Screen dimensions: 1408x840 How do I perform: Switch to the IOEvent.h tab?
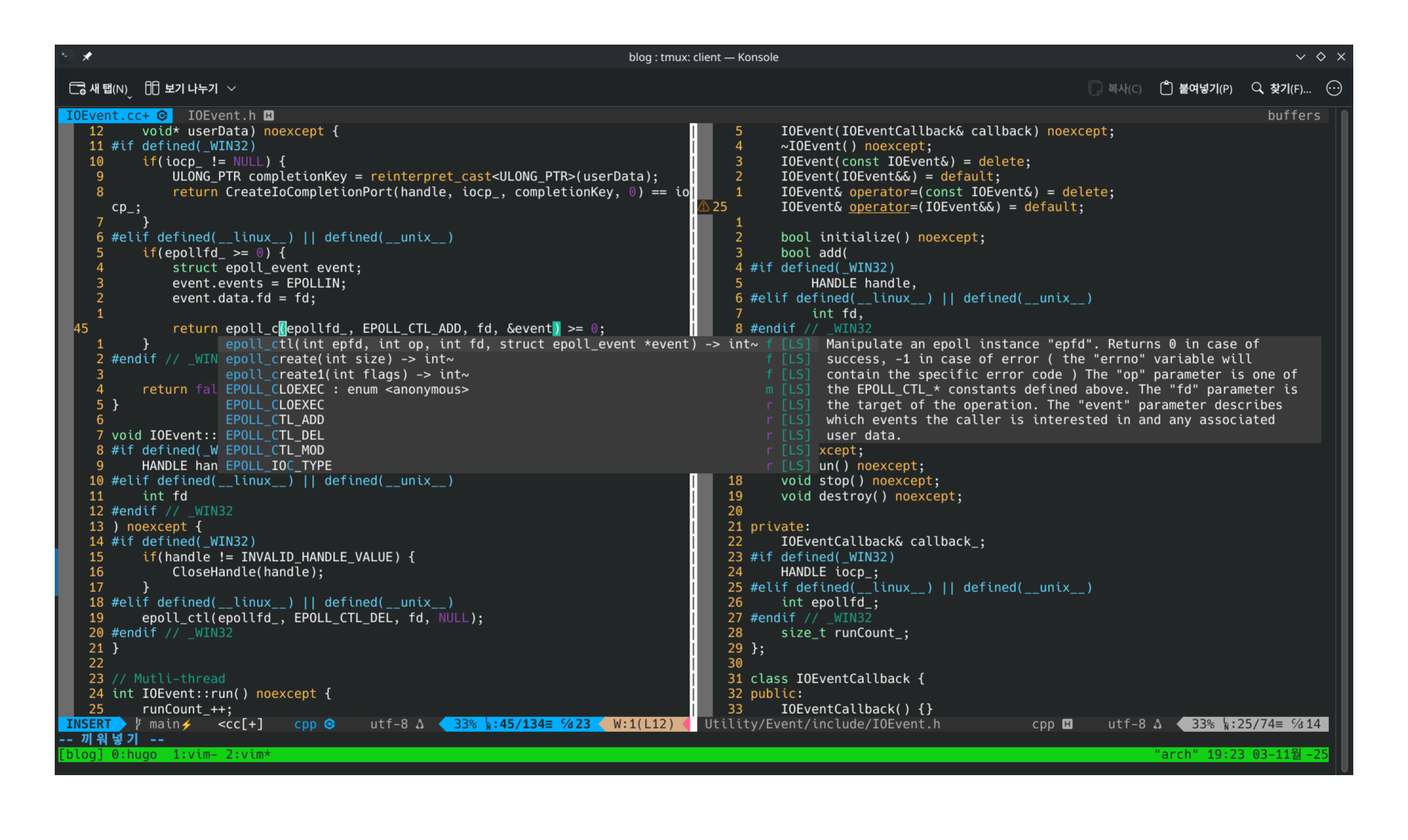click(x=222, y=115)
